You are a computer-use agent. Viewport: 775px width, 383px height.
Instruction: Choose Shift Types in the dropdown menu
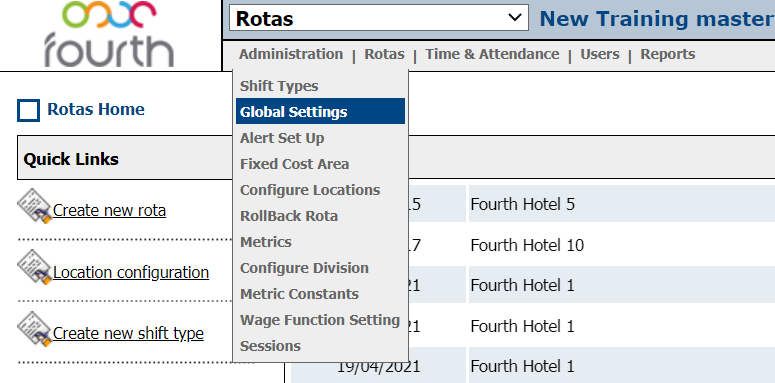point(279,86)
